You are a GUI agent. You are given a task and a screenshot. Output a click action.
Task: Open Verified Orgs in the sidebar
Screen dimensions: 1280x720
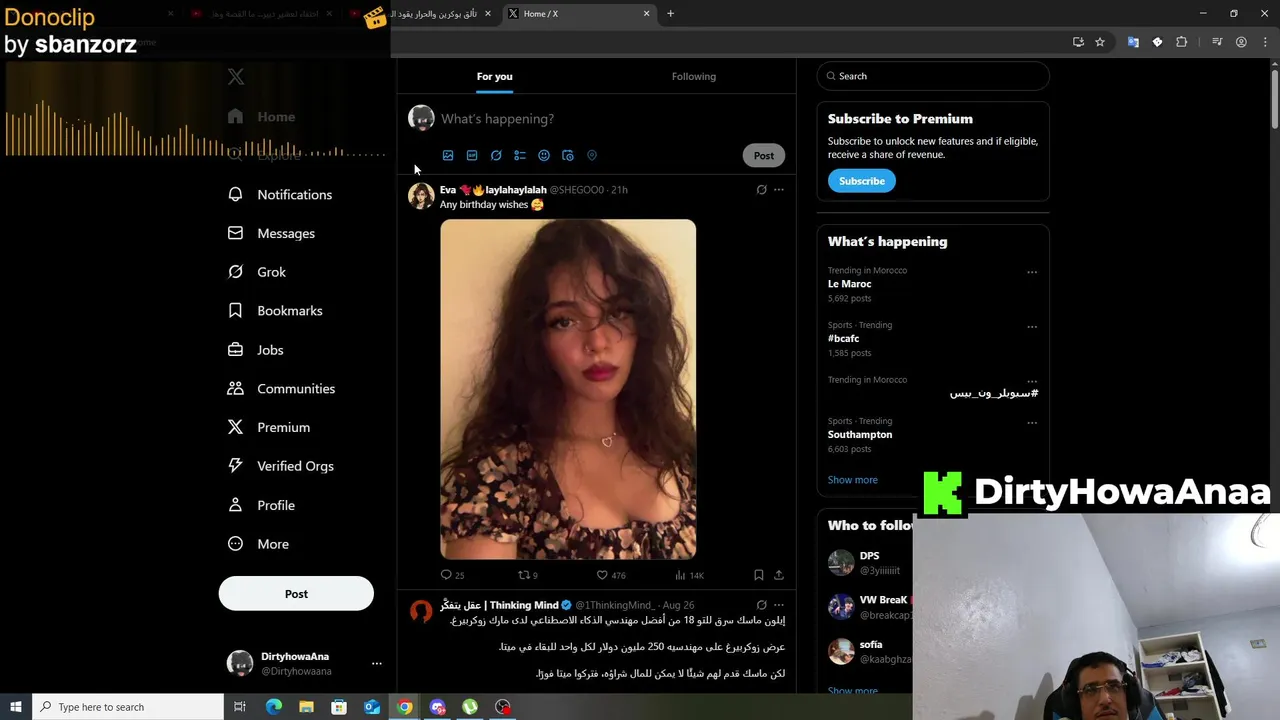(x=281, y=466)
